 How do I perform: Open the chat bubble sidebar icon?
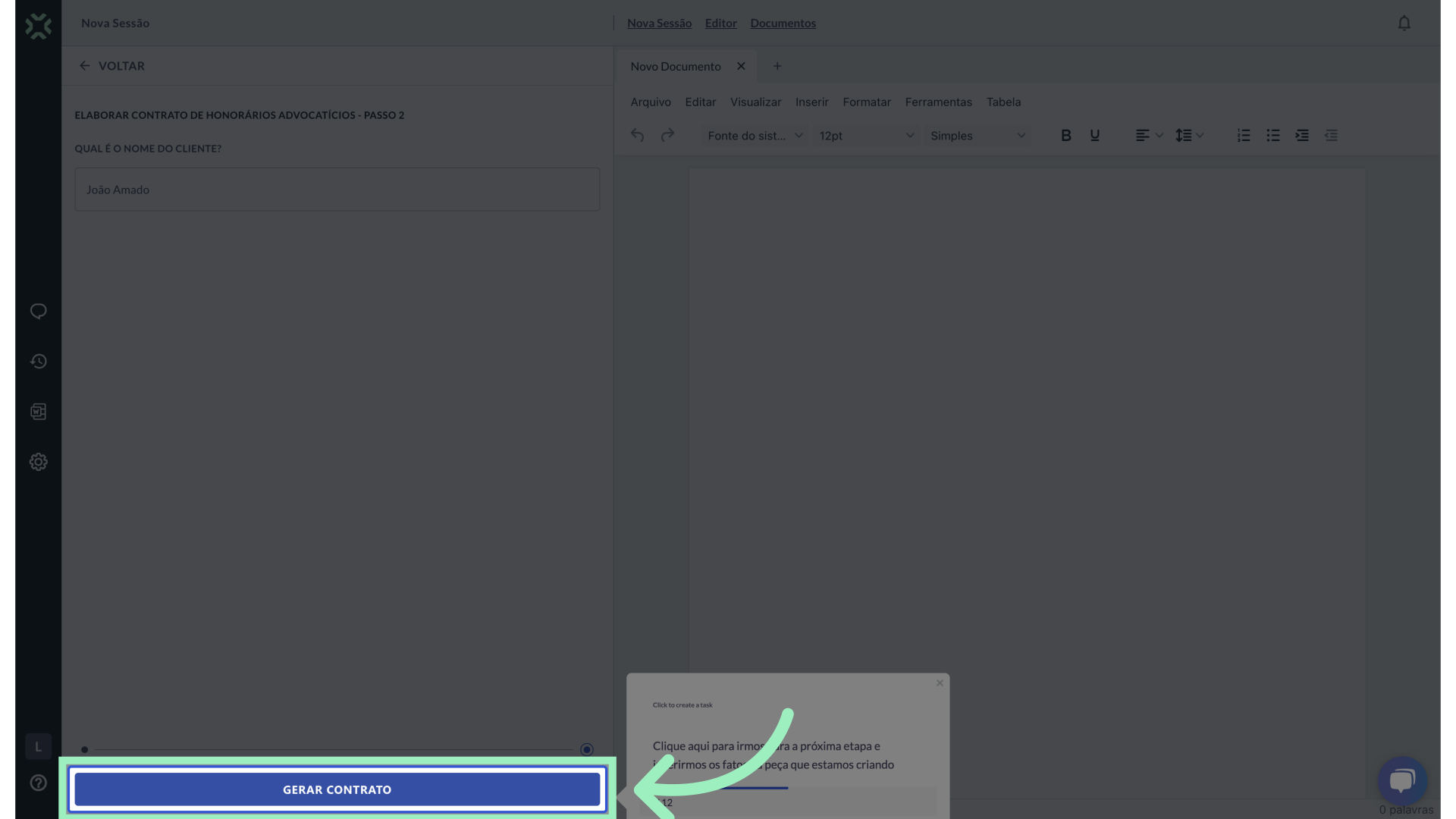[38, 312]
